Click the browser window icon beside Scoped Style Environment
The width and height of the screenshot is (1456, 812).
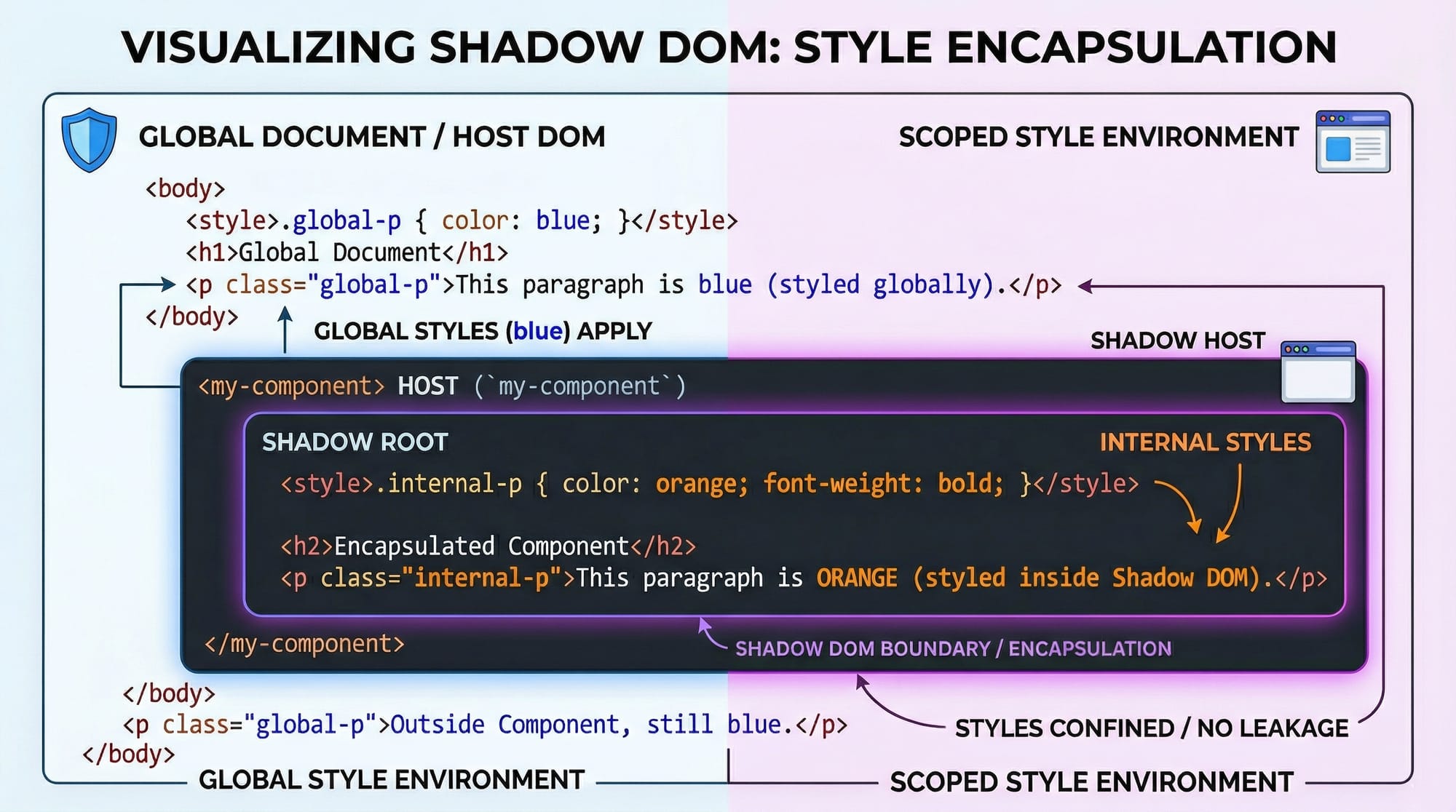point(1353,142)
